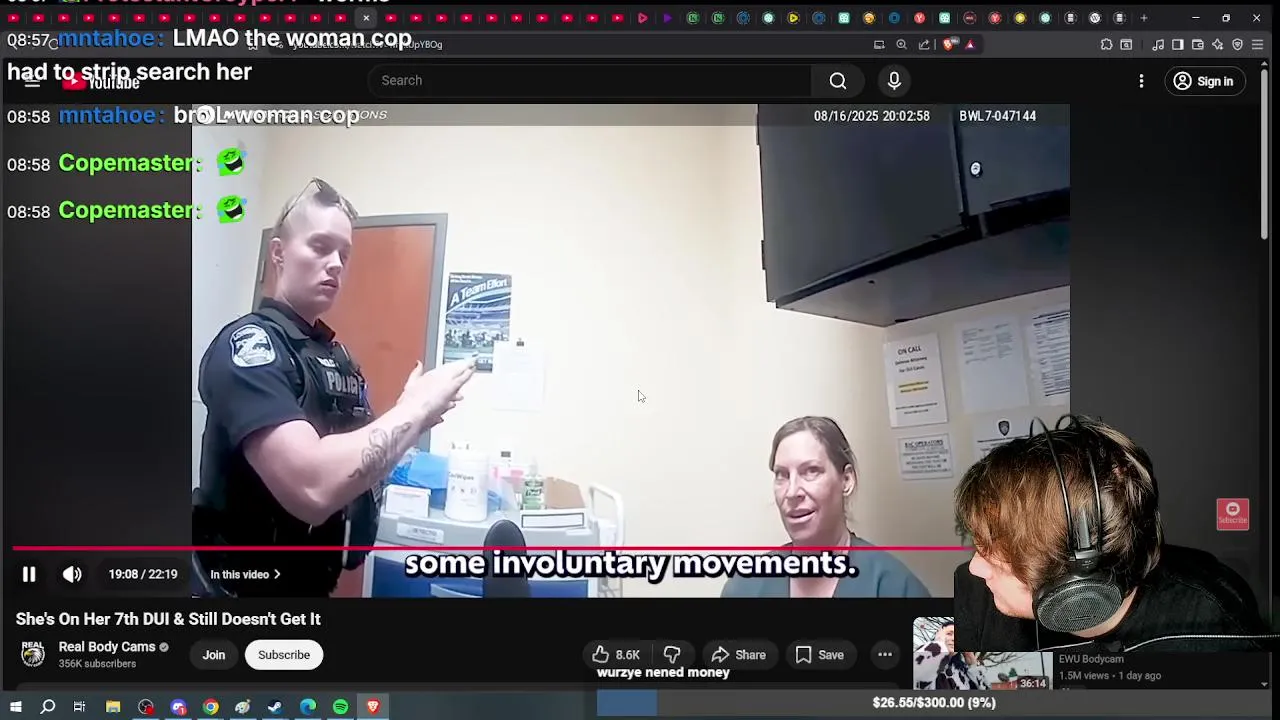The image size is (1280, 720).
Task: Launch Spotify from the taskbar
Action: pos(340,707)
